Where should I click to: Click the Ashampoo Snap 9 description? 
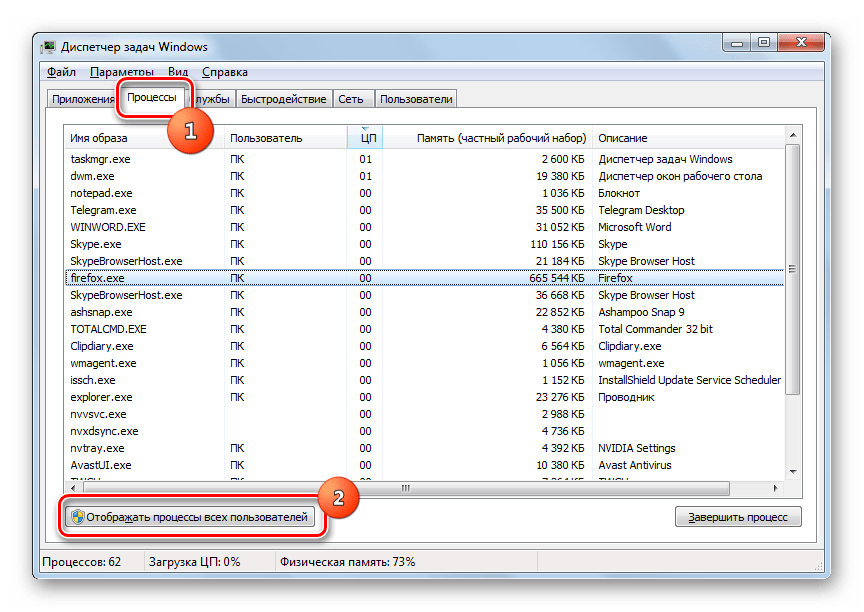pyautogui.click(x=641, y=312)
